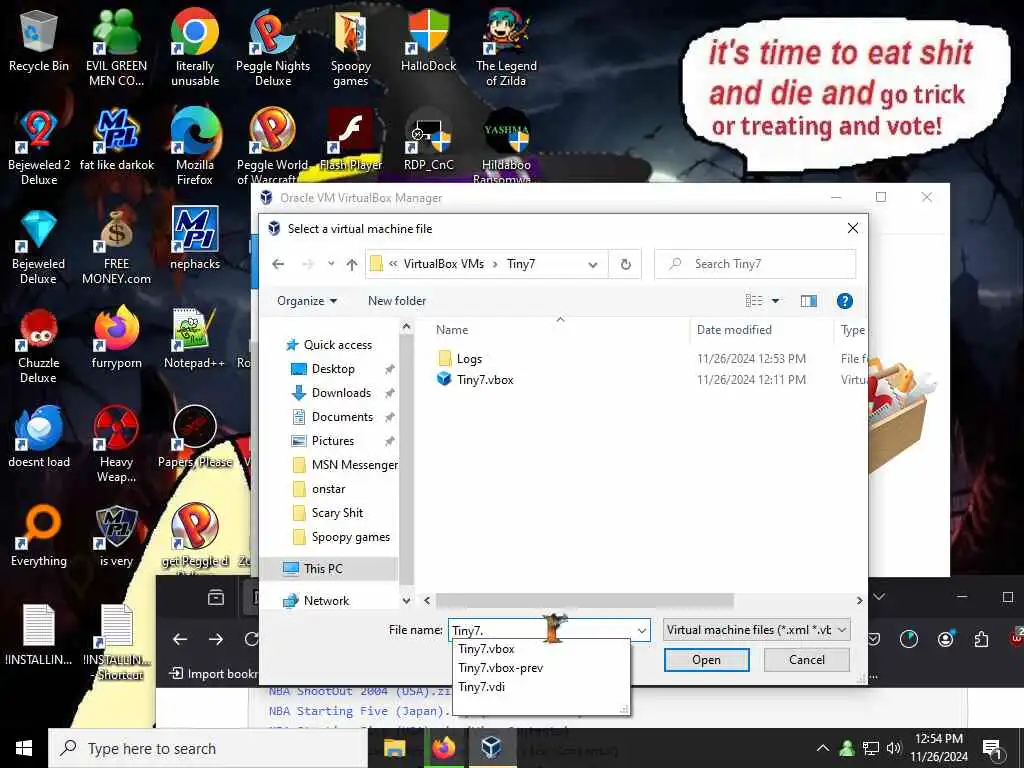The height and width of the screenshot is (768, 1024).
Task: Open EVIL GREEN MEN desktop shortcut
Action: (116, 47)
